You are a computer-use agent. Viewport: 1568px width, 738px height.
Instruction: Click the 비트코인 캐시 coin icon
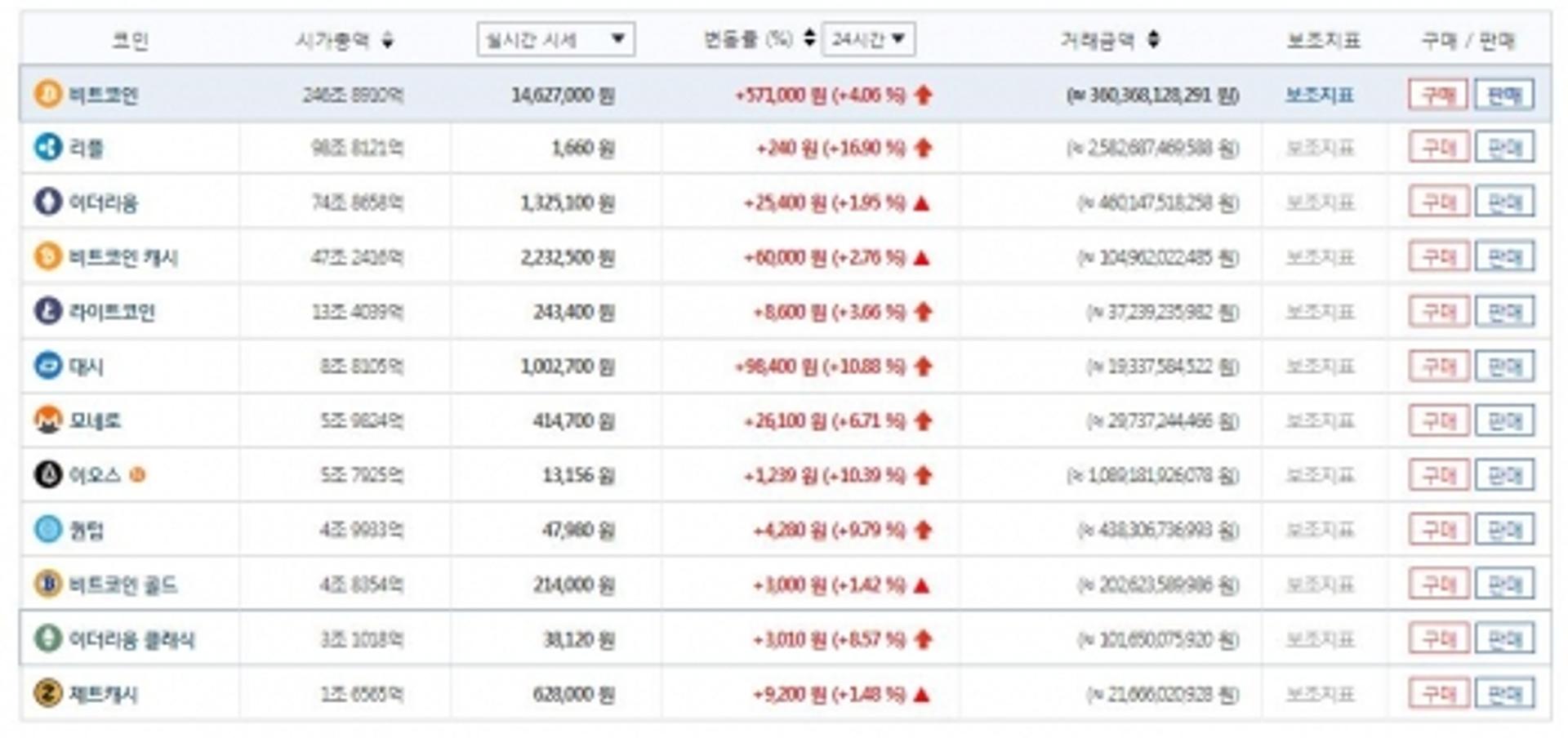(x=48, y=256)
